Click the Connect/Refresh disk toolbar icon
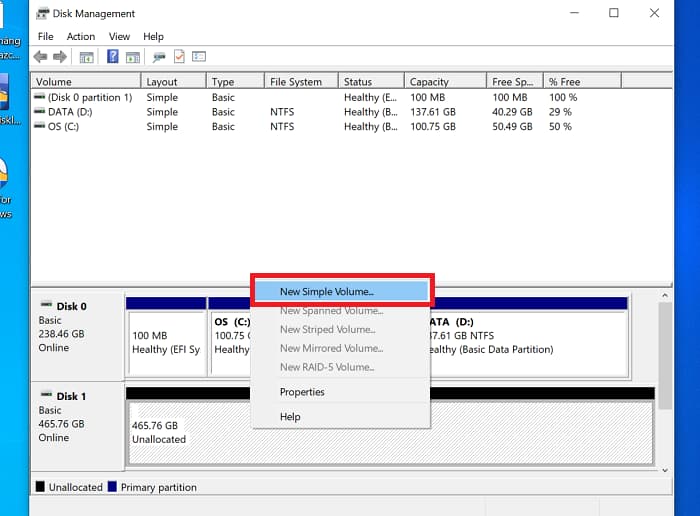This screenshot has width=700, height=516. (x=159, y=57)
